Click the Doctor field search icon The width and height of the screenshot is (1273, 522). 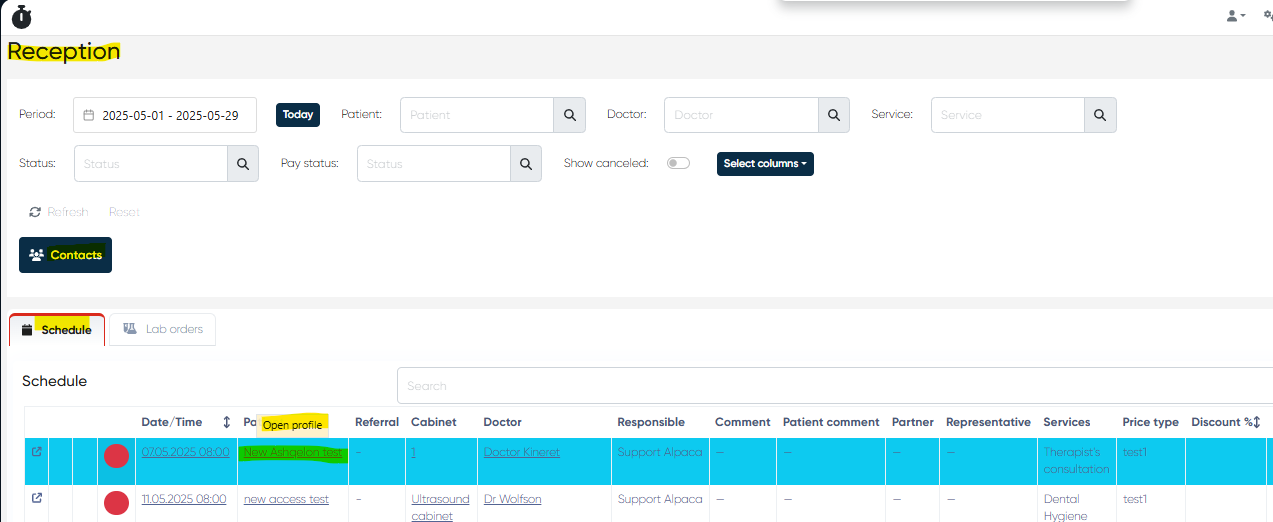pos(833,115)
